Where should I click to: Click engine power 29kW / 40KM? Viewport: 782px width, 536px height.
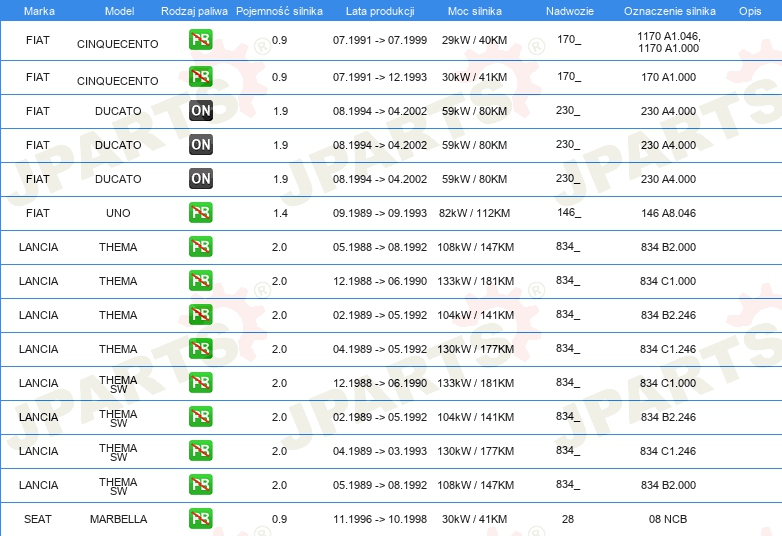pyautogui.click(x=474, y=40)
